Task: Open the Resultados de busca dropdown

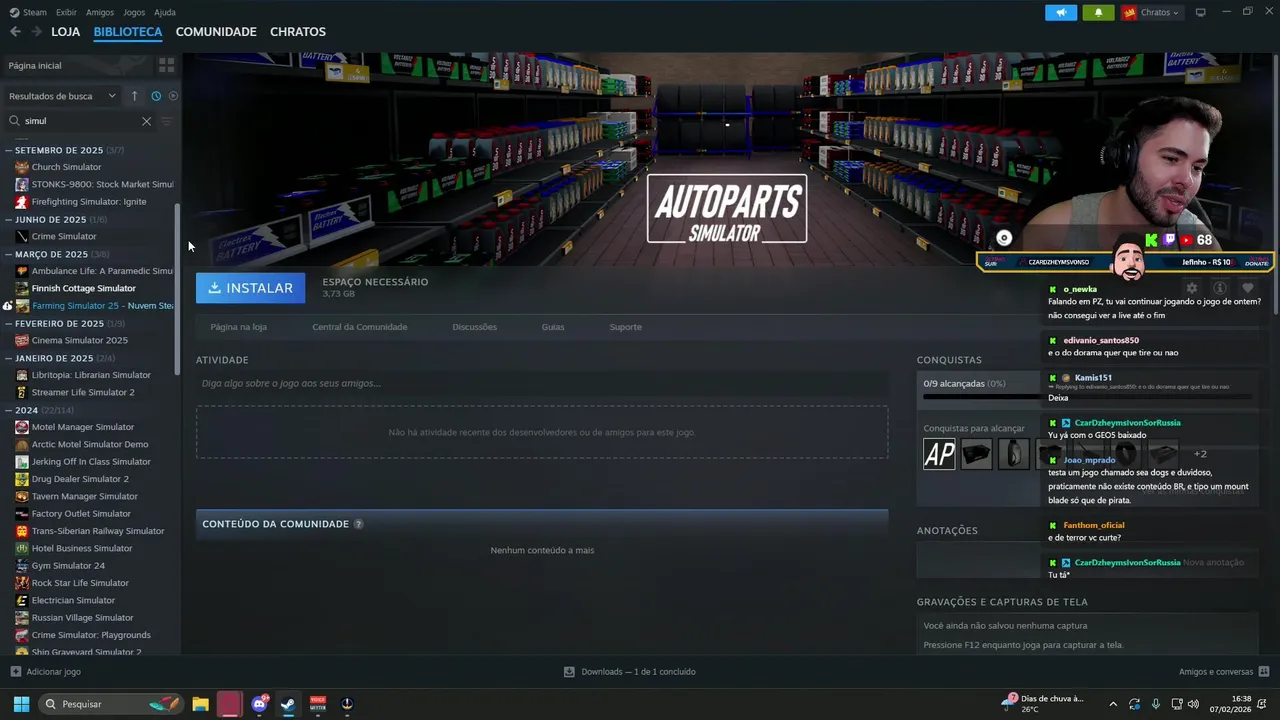Action: pos(62,96)
